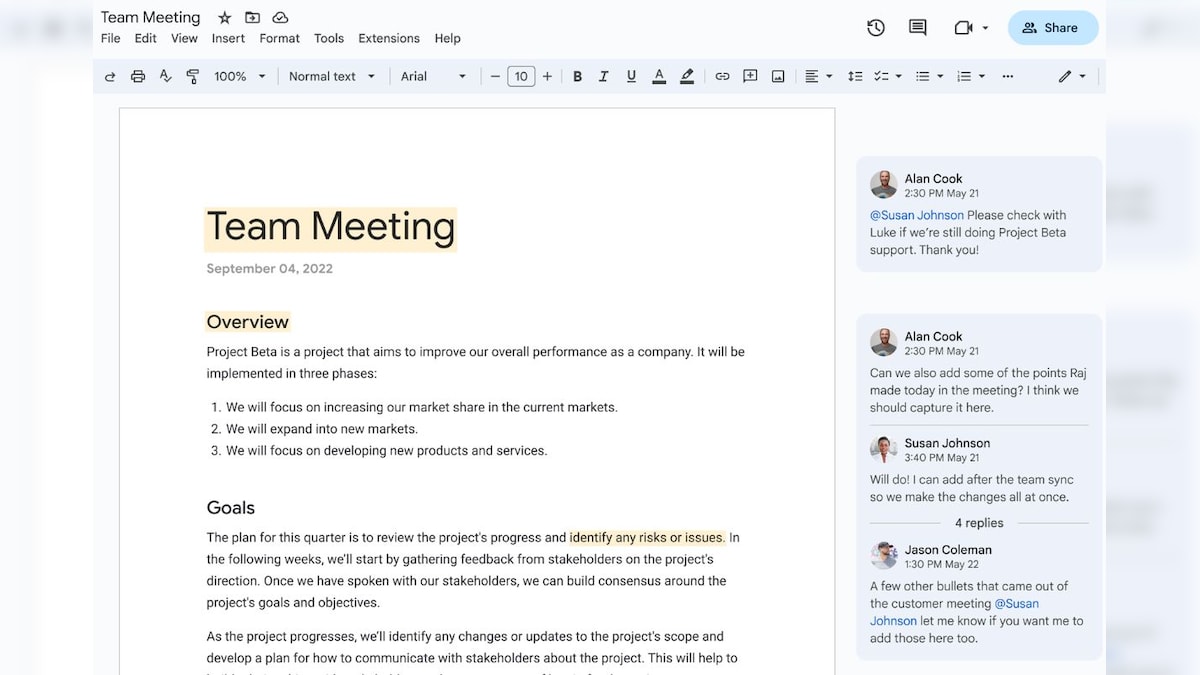Open the View menu
Screen dimensions: 1200x675
click(x=184, y=38)
